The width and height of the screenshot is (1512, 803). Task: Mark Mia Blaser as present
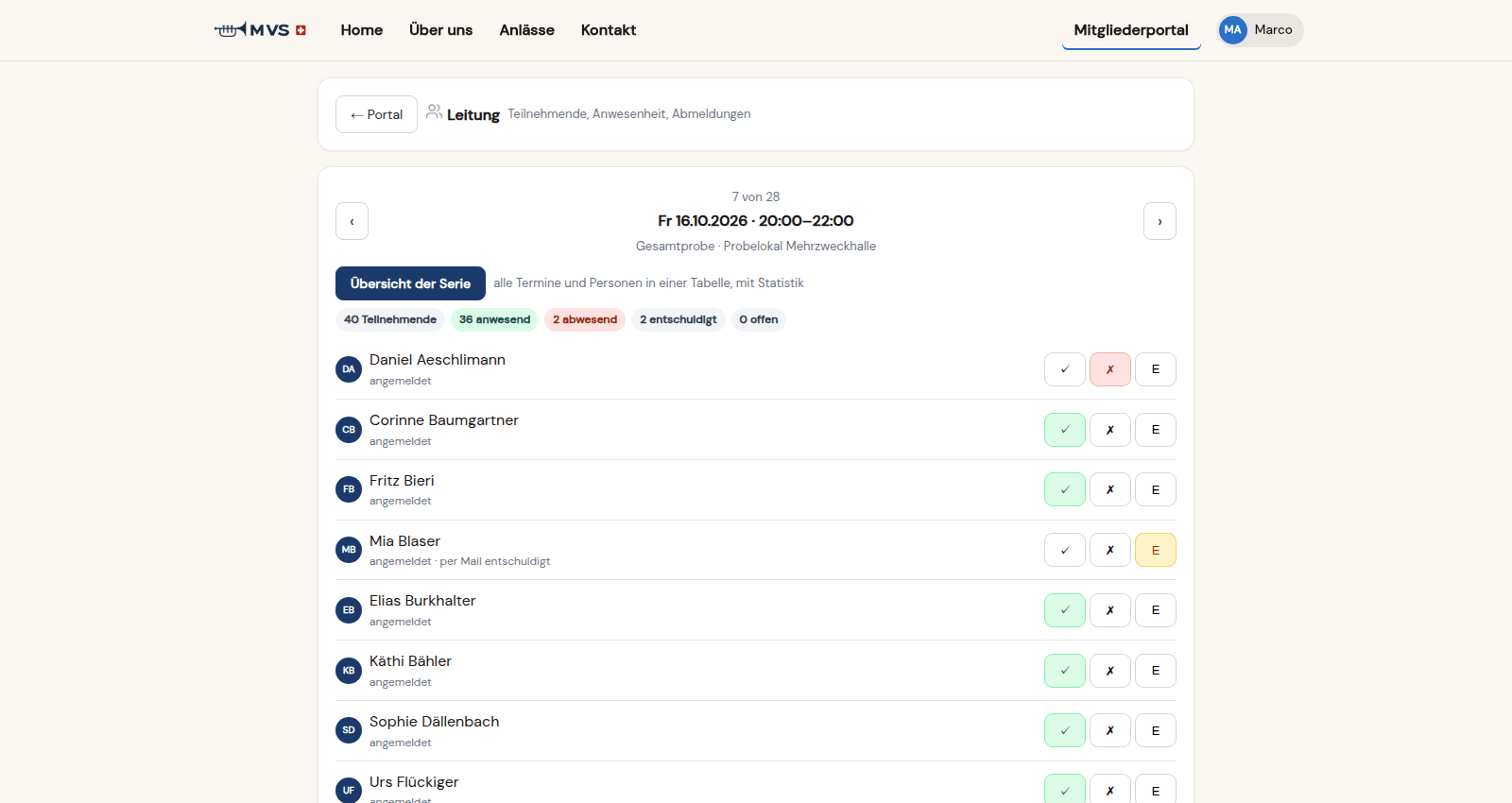point(1065,550)
